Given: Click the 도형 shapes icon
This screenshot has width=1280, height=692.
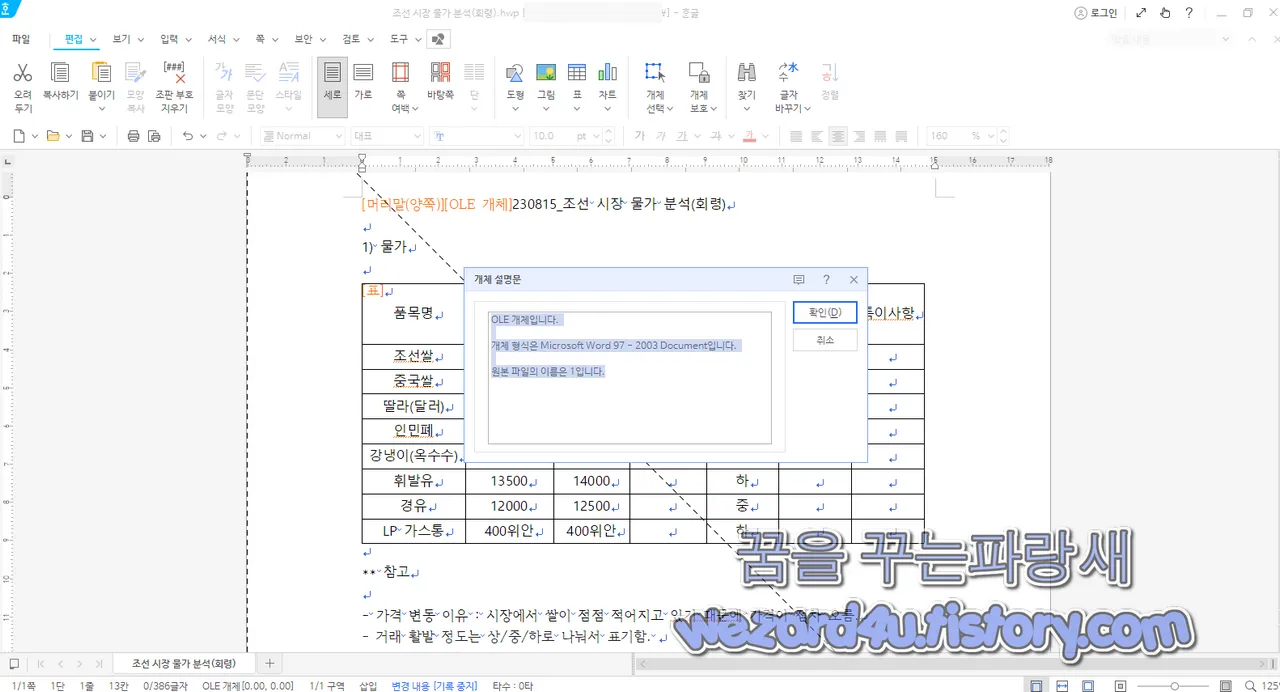Looking at the screenshot, I should (x=515, y=73).
